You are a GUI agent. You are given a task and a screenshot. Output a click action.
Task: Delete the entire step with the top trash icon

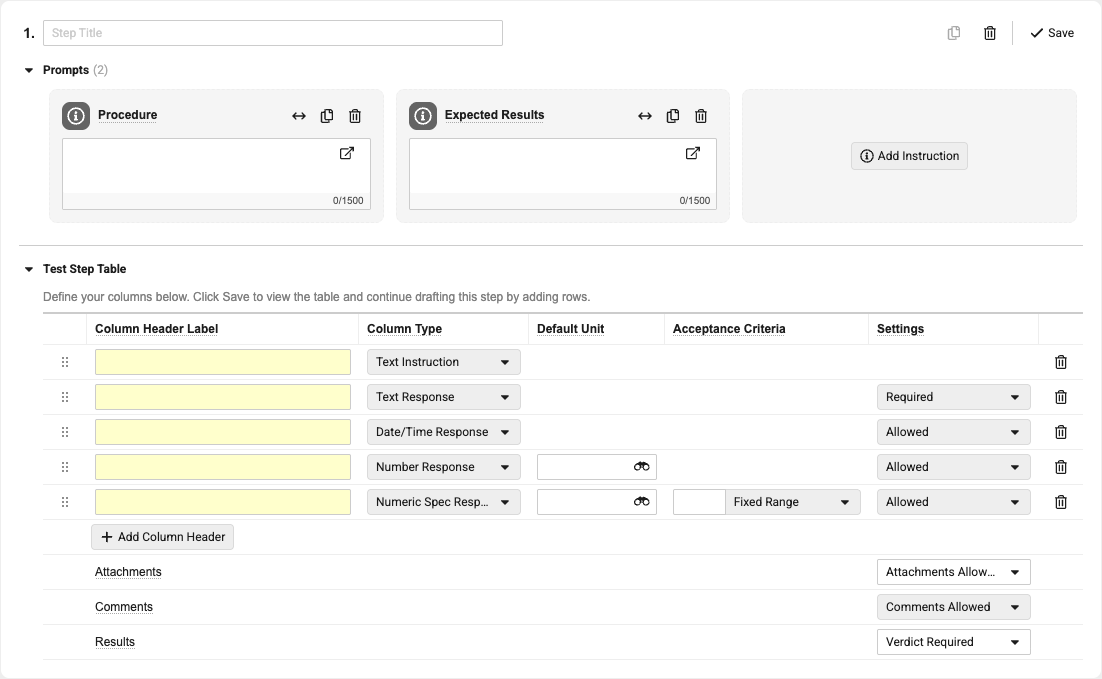click(x=990, y=33)
